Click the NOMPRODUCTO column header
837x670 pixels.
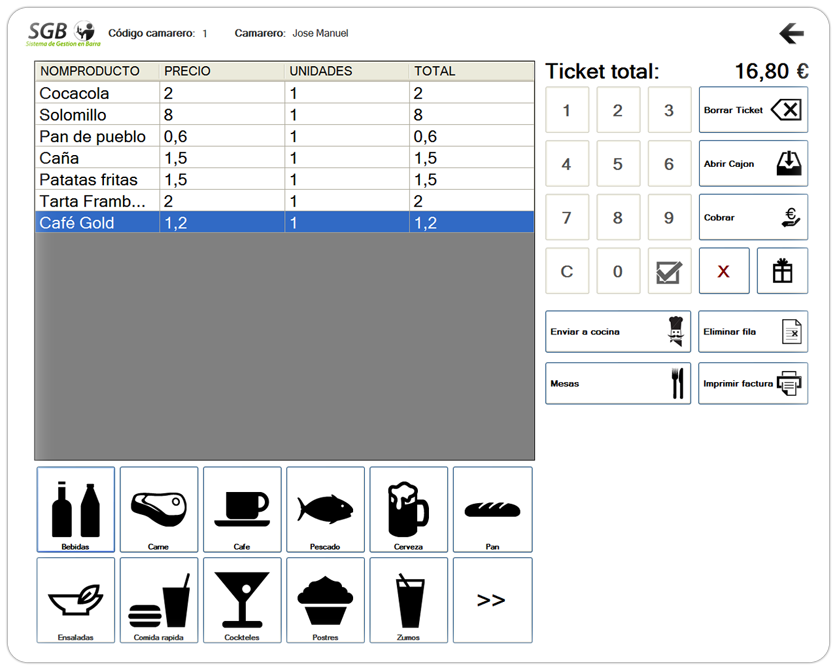tap(97, 71)
